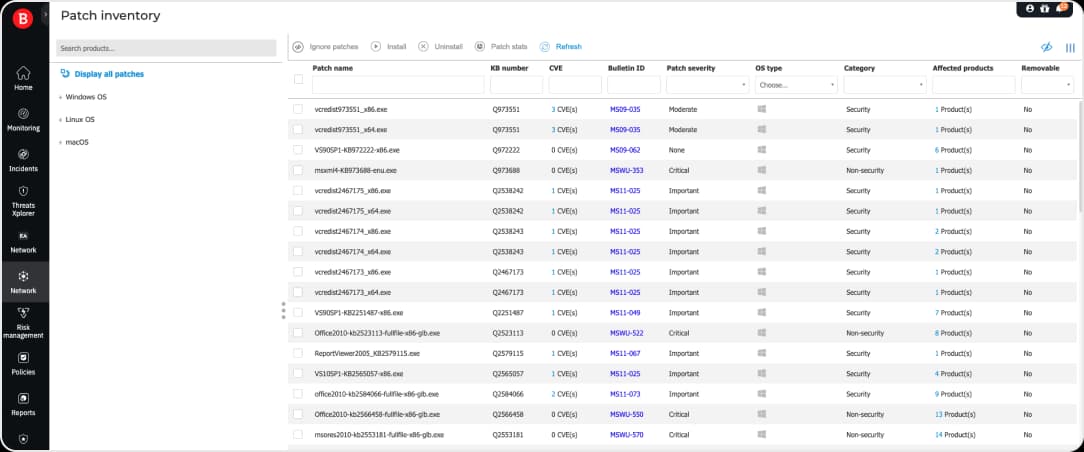Open the 6 Product(s) link for VS90SP1-KB972222

953,150
